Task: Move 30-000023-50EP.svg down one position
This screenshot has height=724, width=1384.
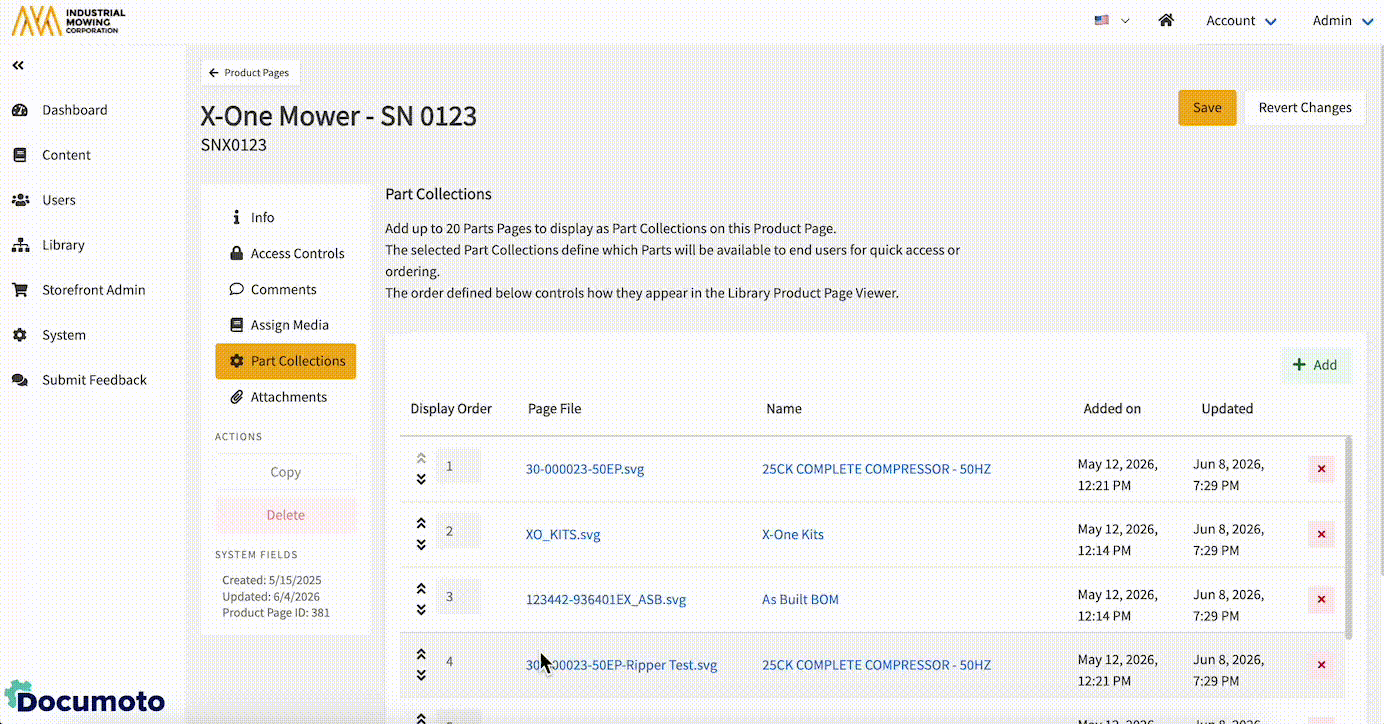Action: [421, 479]
